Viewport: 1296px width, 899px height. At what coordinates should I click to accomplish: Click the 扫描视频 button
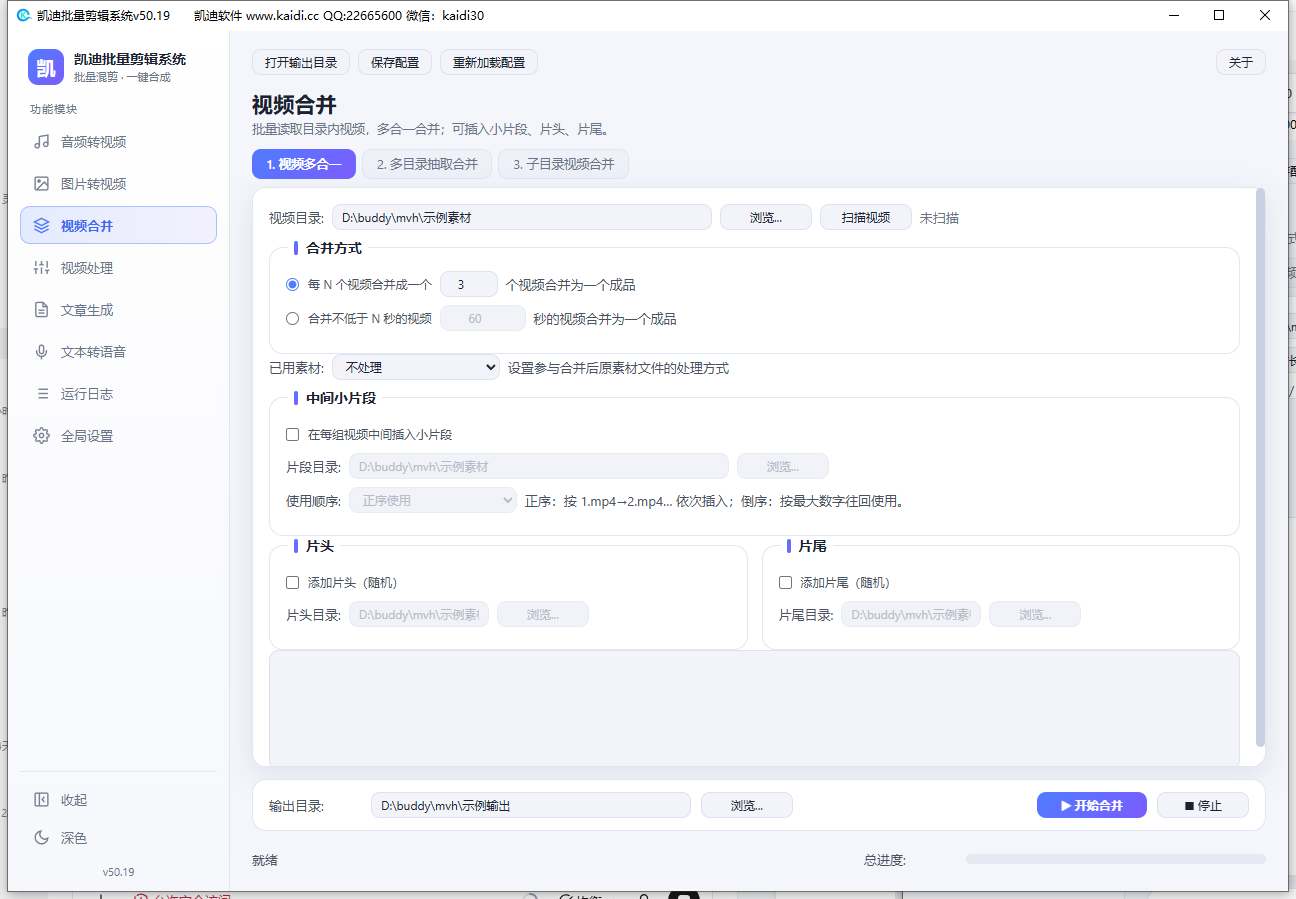[866, 217]
